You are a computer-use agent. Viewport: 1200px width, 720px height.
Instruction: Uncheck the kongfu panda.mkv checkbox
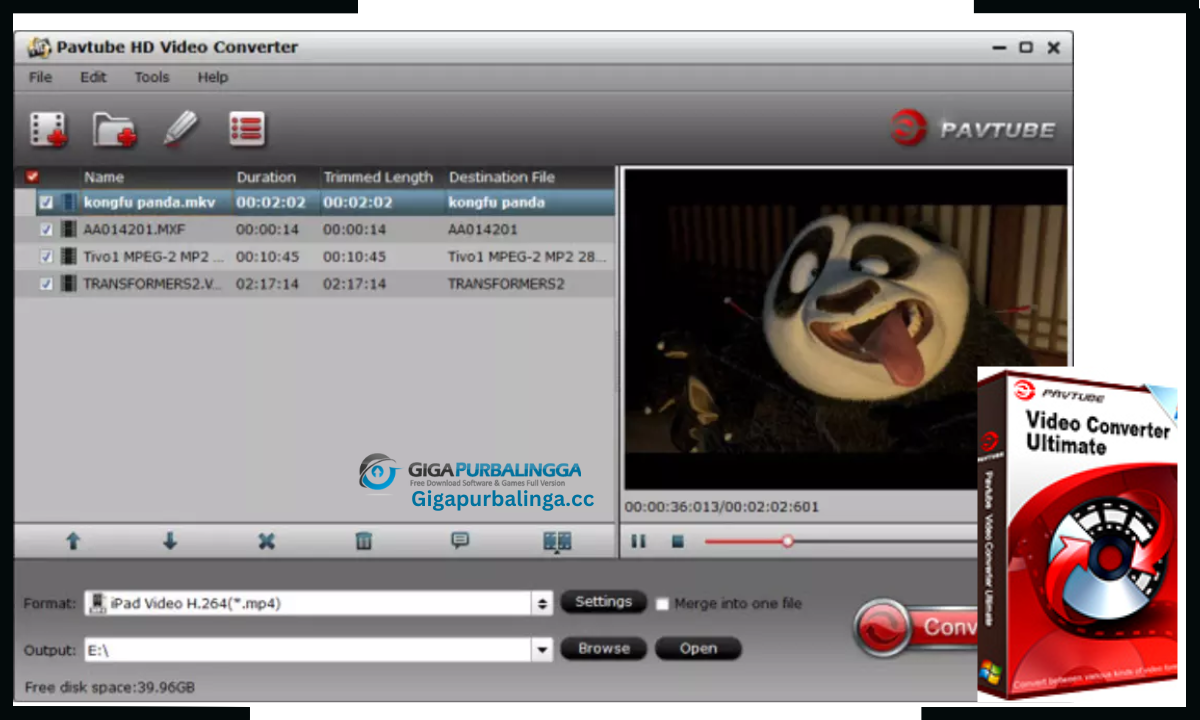pos(46,202)
